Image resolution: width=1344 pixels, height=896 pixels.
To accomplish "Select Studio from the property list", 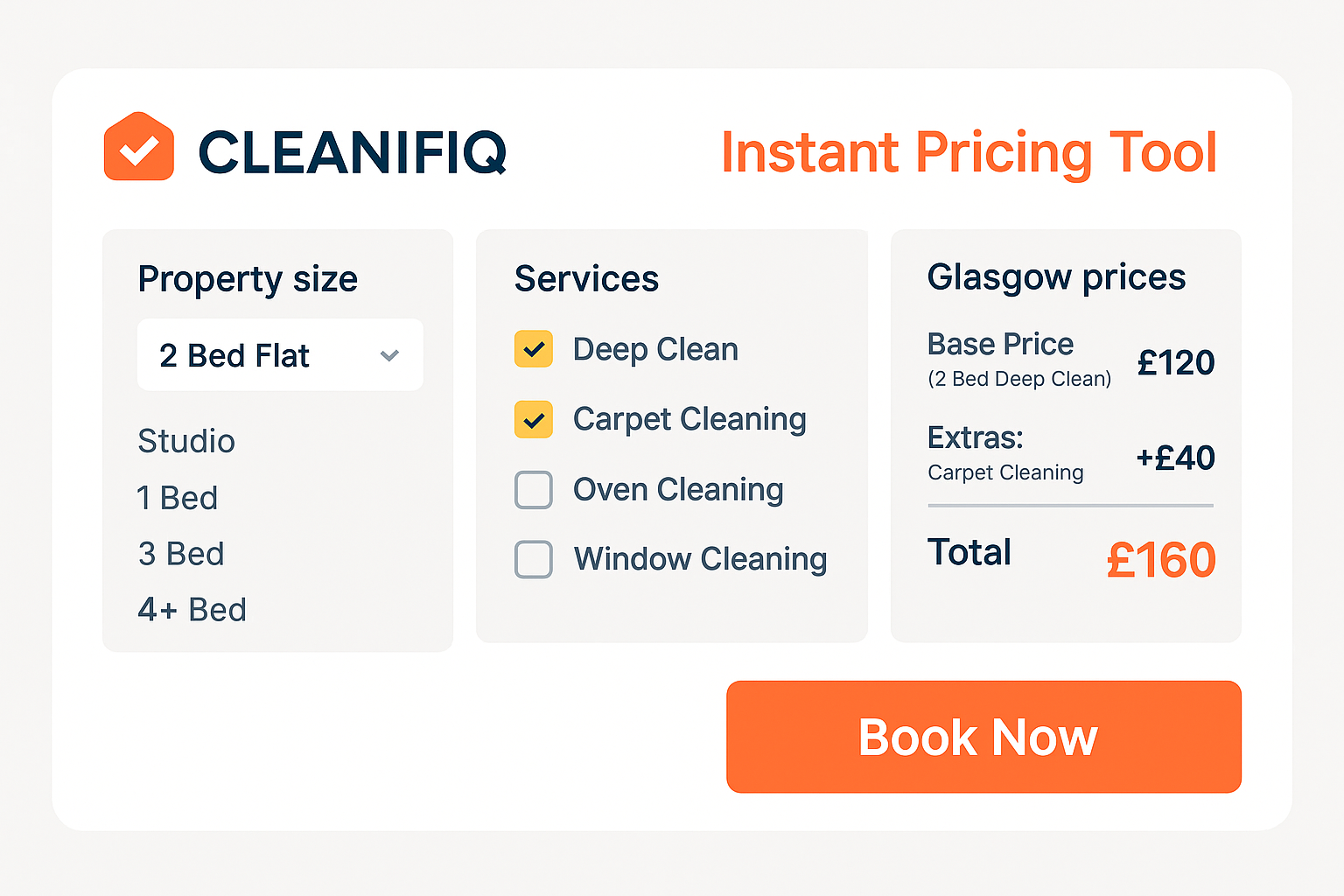I will pos(186,441).
